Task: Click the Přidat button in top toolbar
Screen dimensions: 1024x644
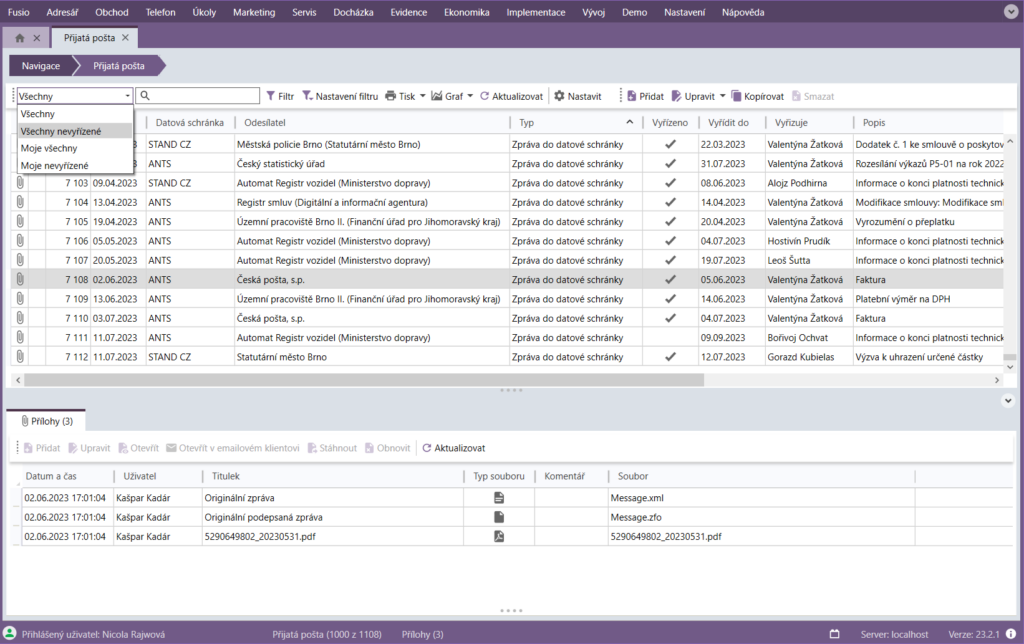Action: tap(645, 96)
